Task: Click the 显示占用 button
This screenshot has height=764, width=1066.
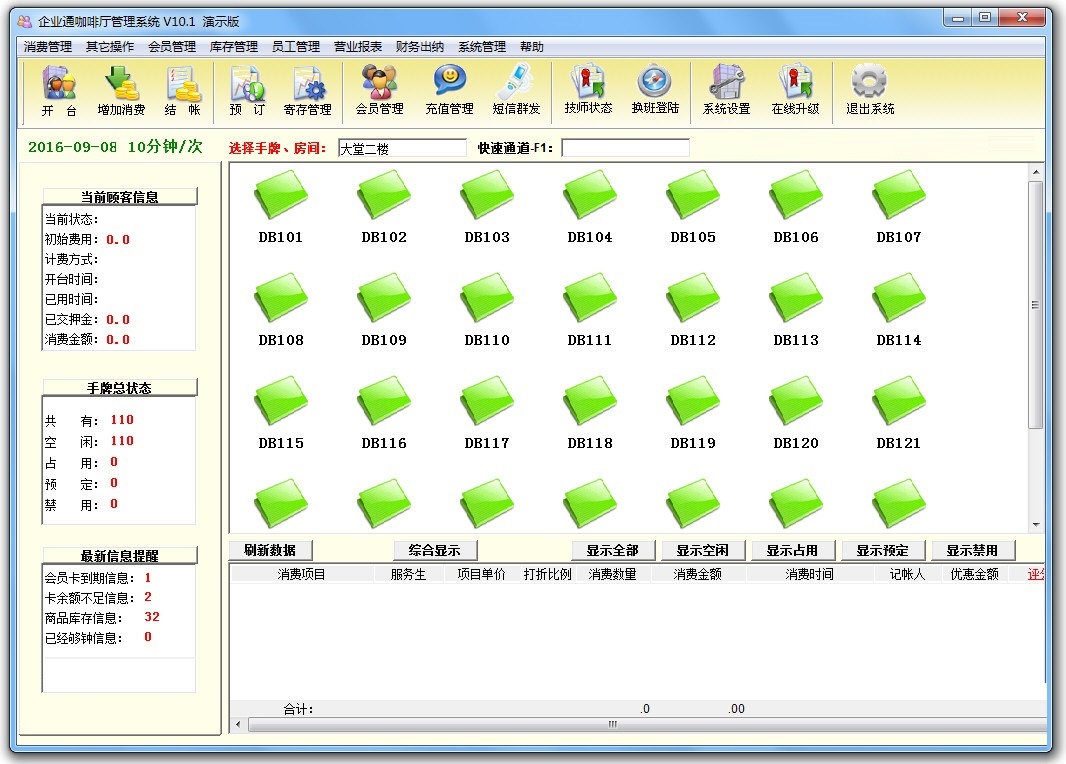Action: click(x=792, y=550)
